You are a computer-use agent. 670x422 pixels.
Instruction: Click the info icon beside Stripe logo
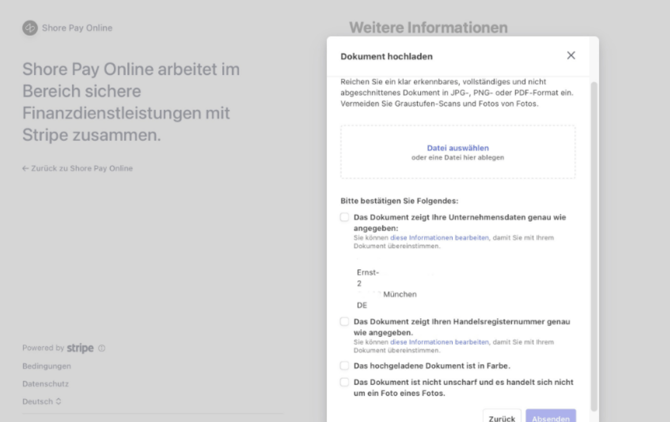pos(102,349)
